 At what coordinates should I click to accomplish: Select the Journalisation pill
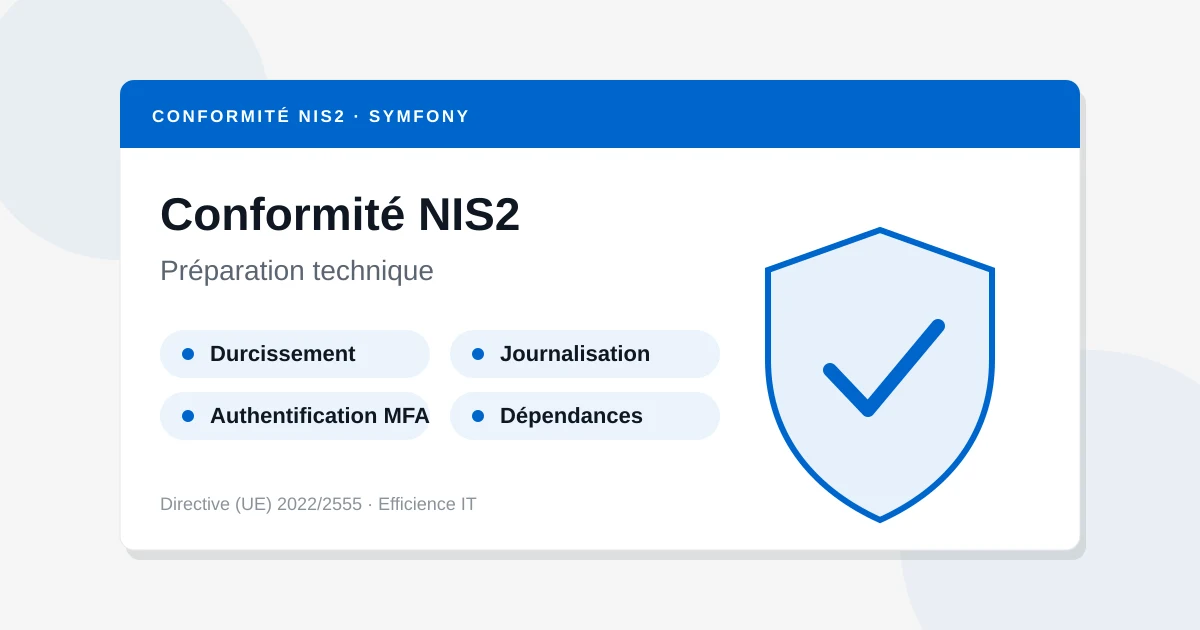point(585,354)
